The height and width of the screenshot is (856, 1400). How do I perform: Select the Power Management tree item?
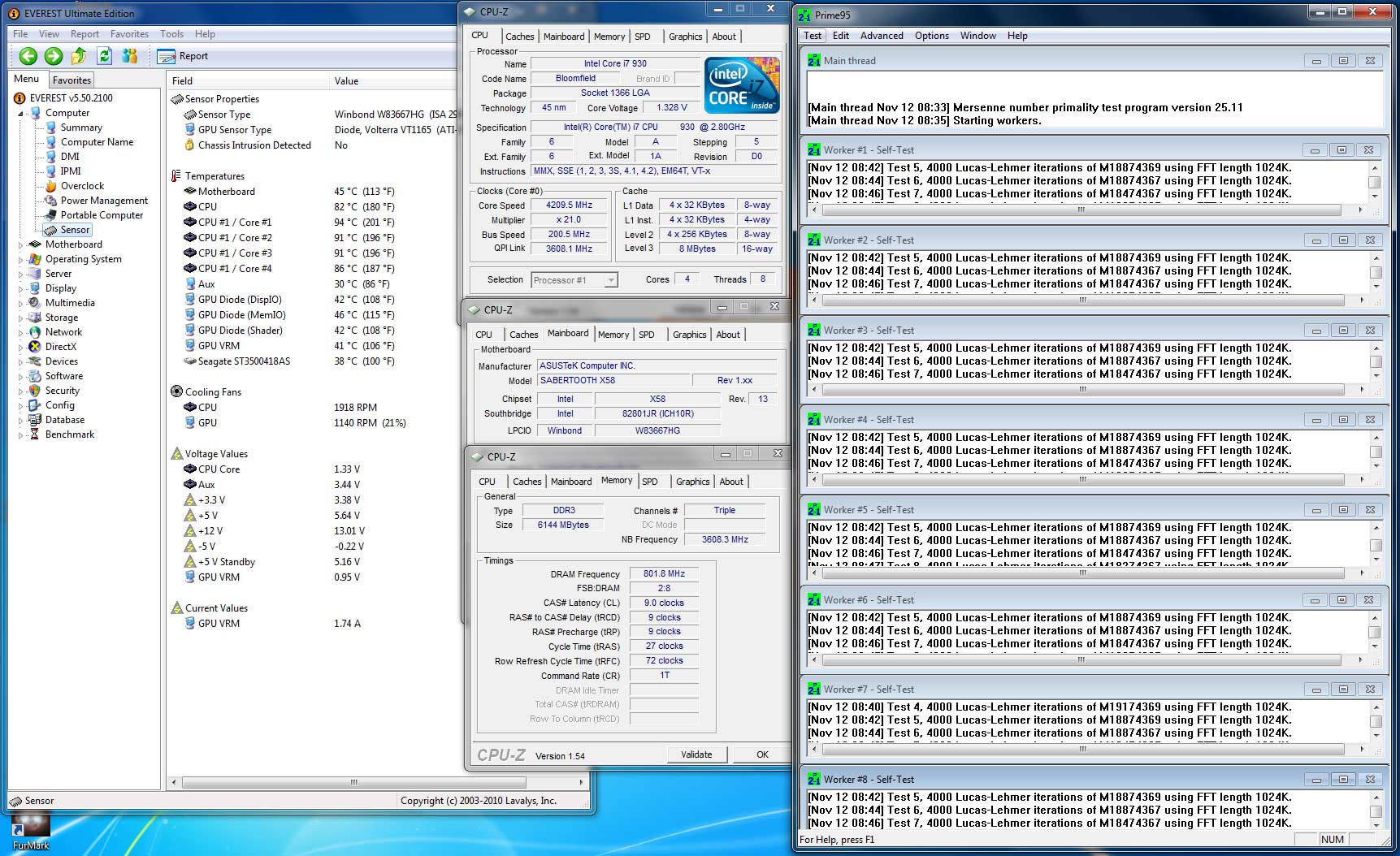tap(104, 201)
